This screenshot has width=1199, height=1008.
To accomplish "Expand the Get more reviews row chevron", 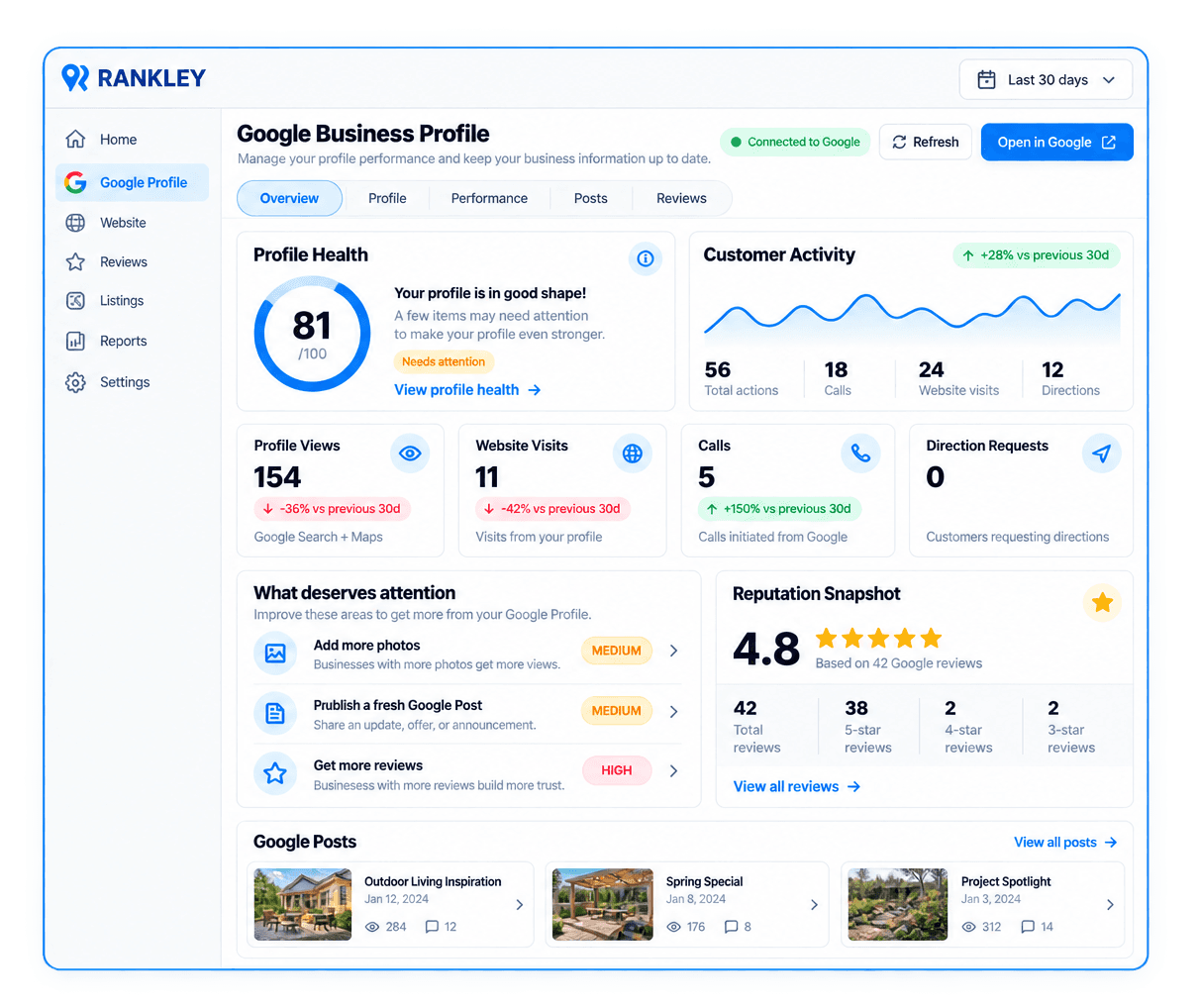I will click(673, 770).
